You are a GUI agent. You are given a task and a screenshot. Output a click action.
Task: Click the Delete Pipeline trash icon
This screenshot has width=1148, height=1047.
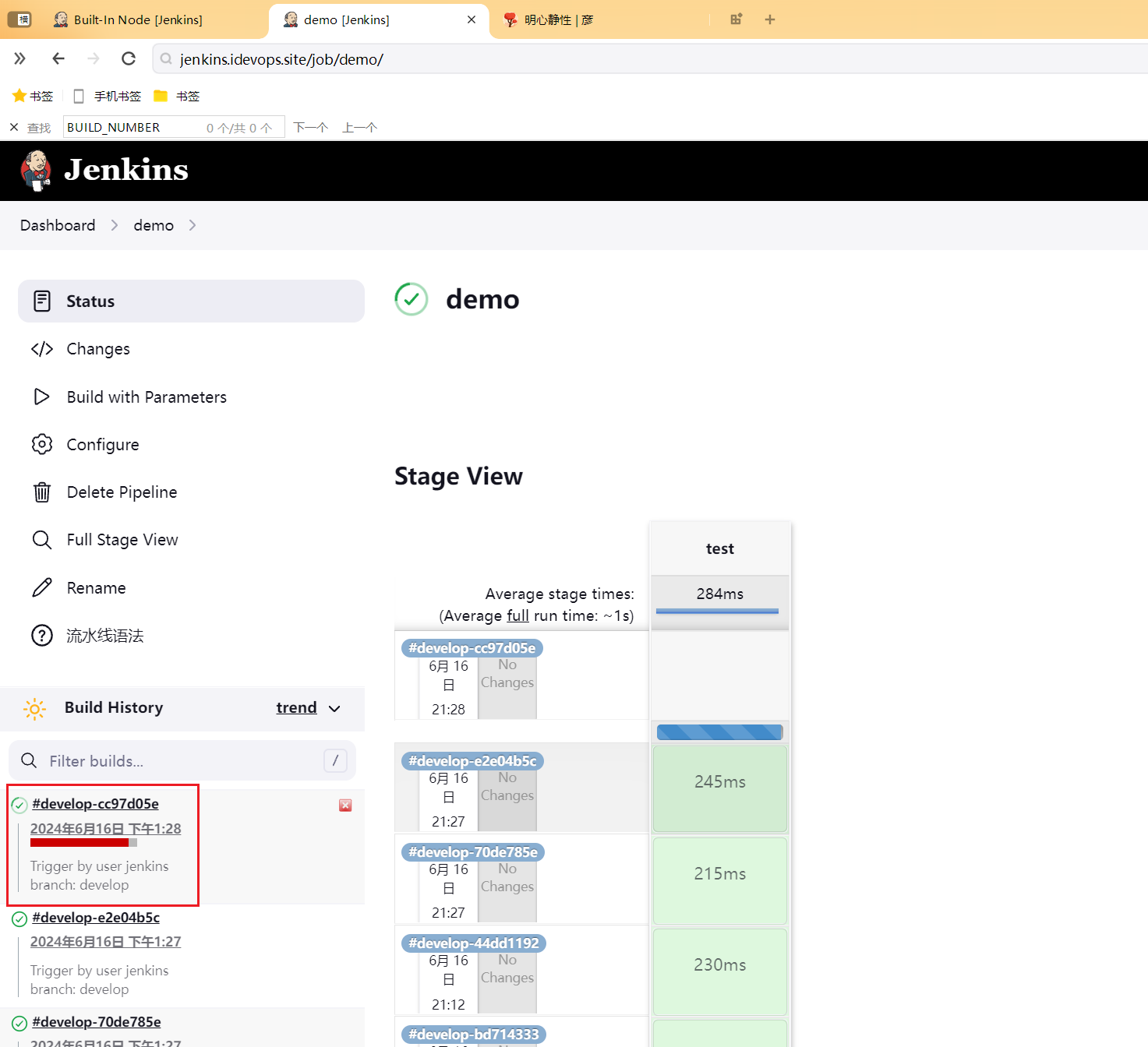point(42,492)
